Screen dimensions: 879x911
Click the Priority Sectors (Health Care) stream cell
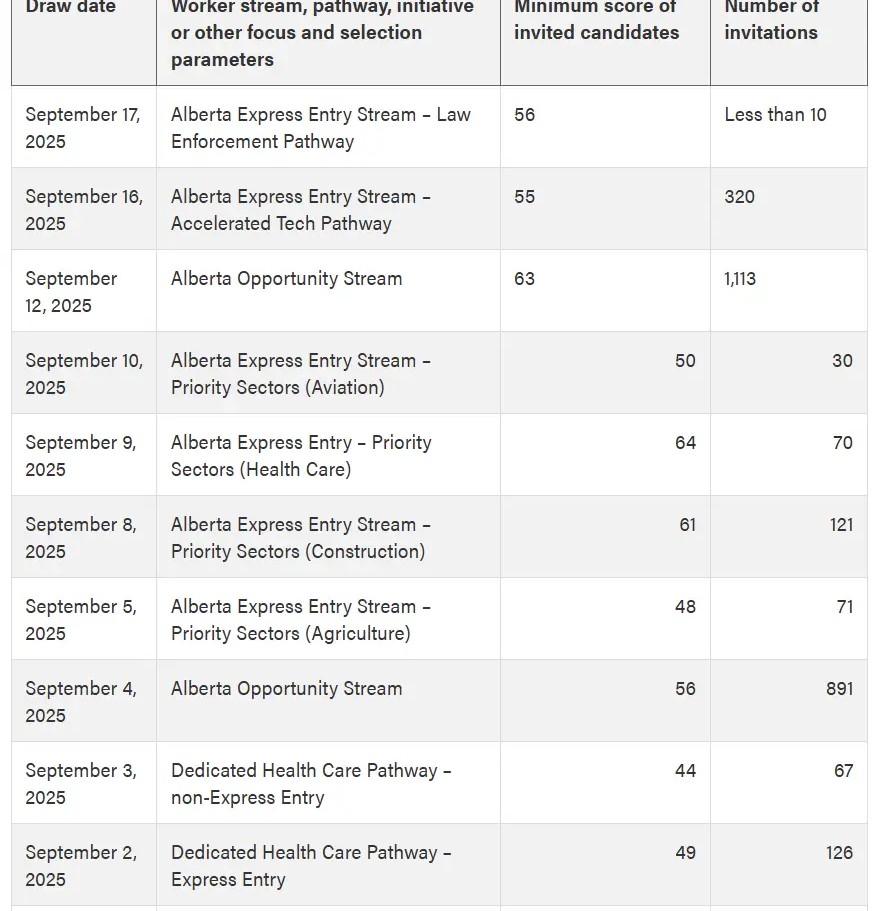click(300, 456)
